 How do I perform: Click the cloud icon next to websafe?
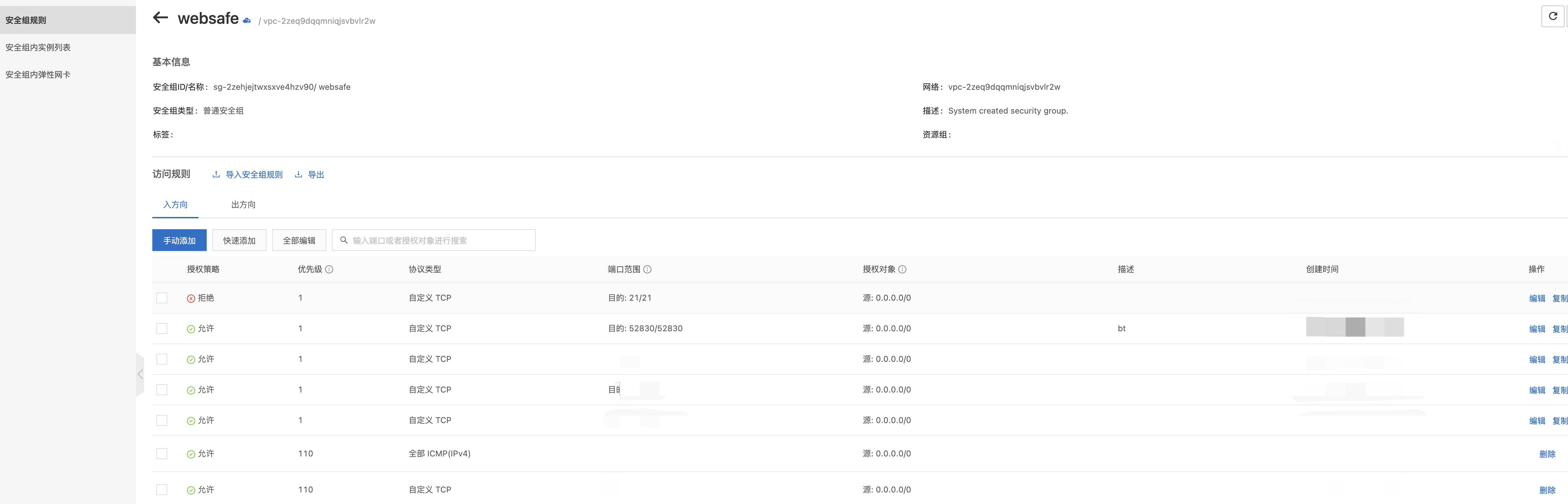pyautogui.click(x=246, y=21)
